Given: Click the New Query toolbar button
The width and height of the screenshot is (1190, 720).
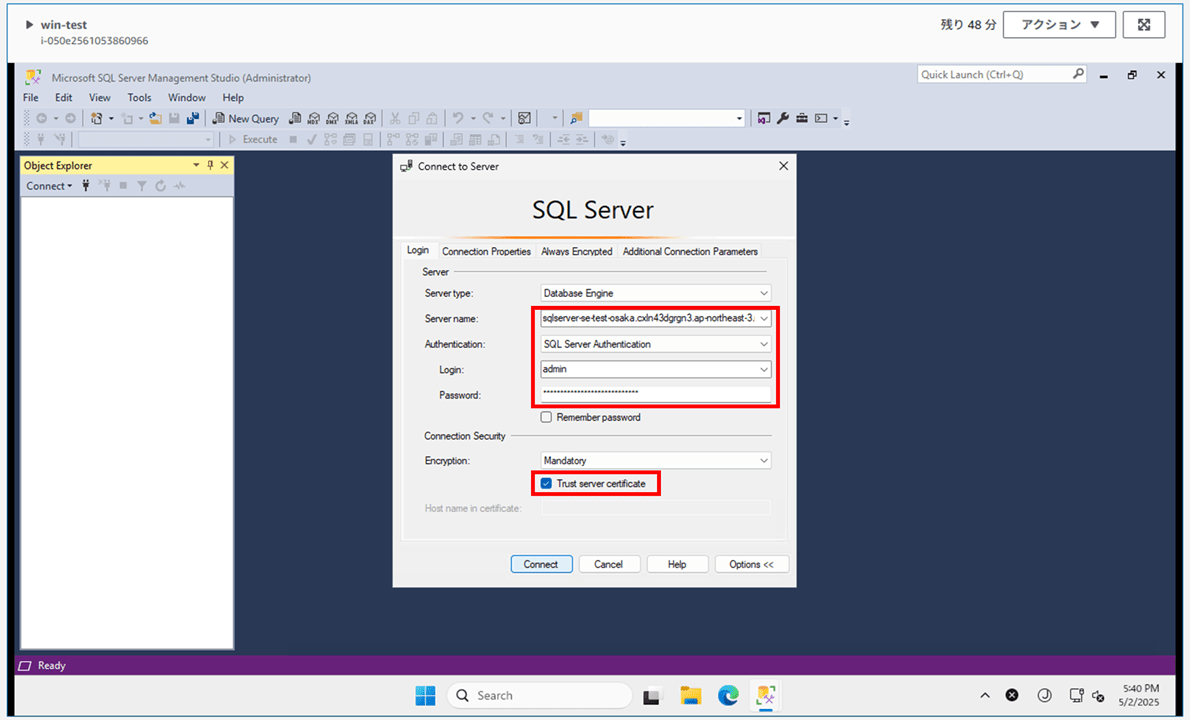Looking at the screenshot, I should pyautogui.click(x=246, y=118).
